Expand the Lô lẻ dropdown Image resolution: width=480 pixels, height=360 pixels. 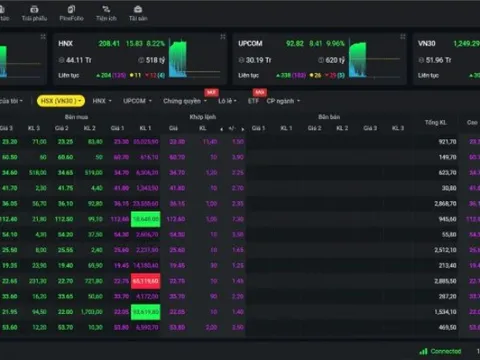point(227,101)
